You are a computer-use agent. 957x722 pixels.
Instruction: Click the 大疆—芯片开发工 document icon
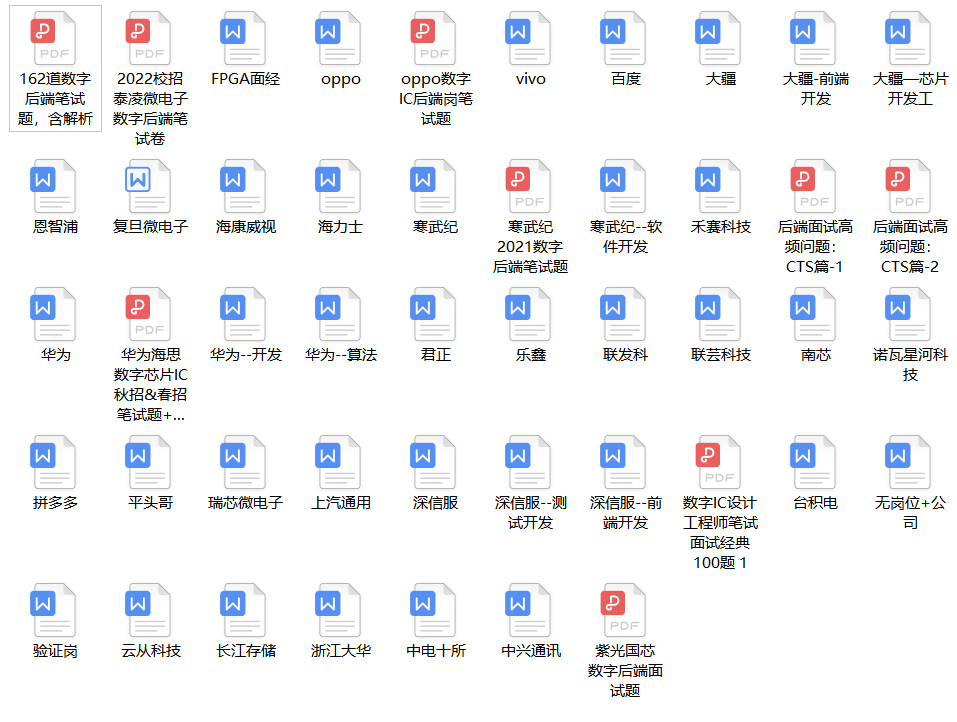(908, 38)
